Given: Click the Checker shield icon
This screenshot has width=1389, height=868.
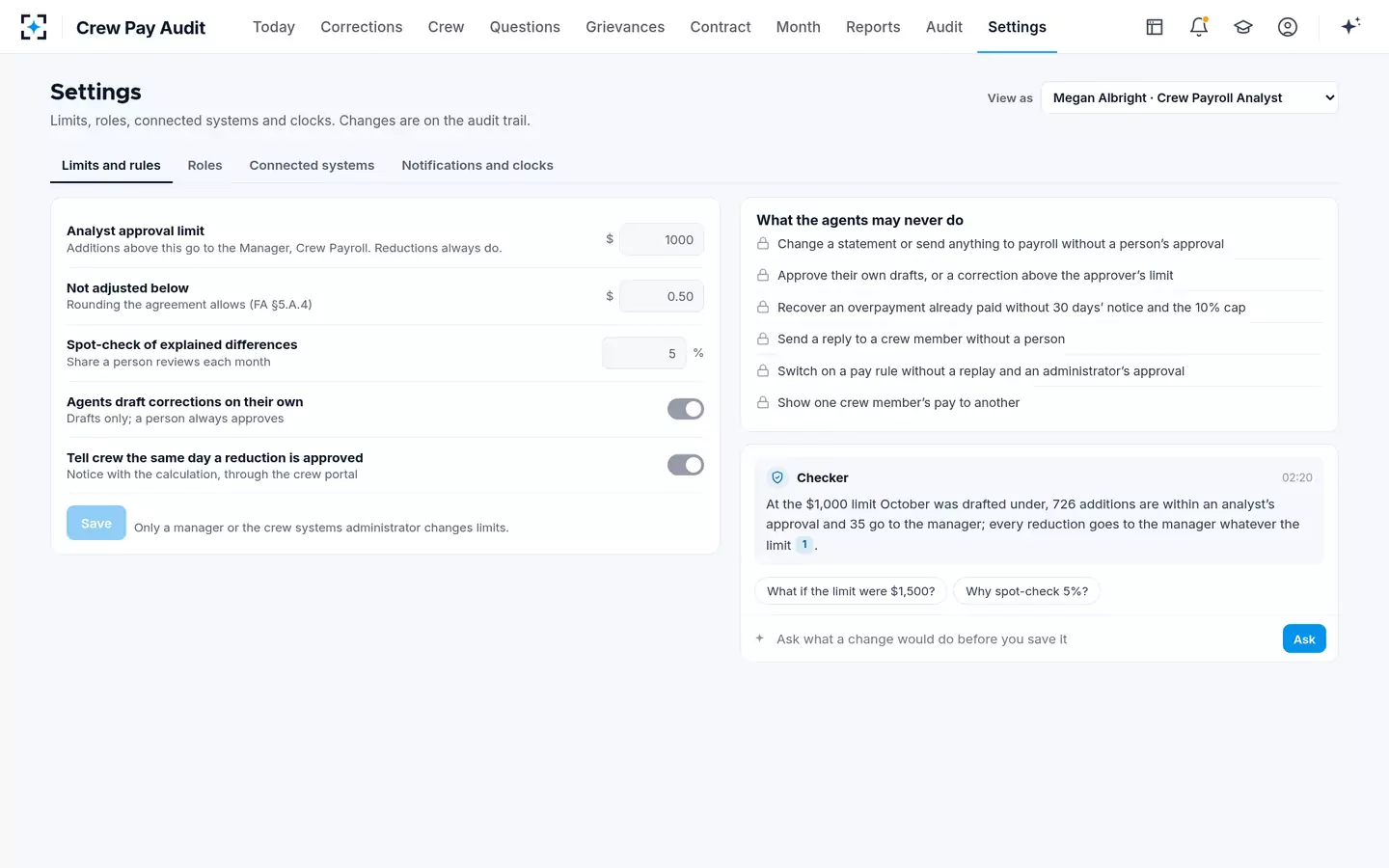Looking at the screenshot, I should click(x=777, y=477).
